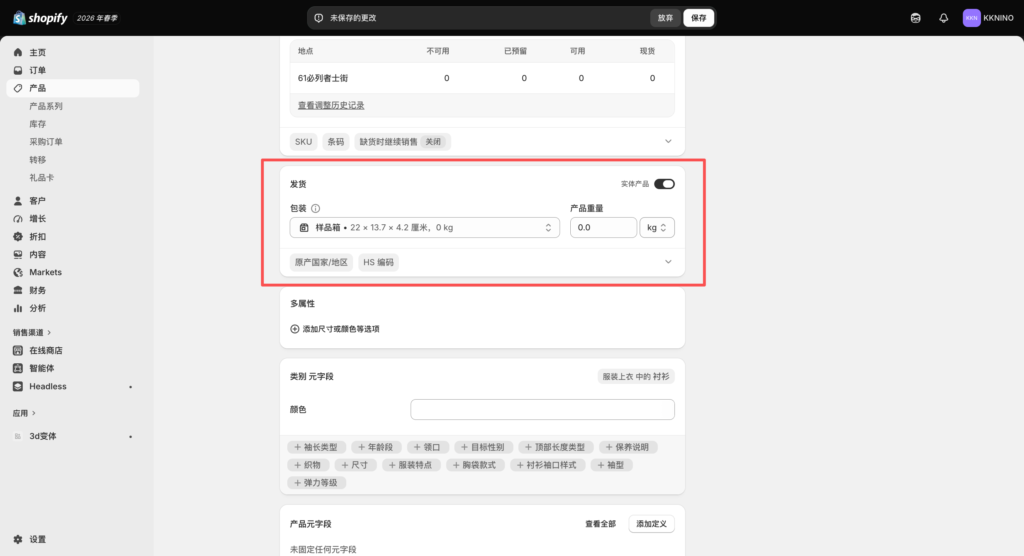The image size is (1024, 556).
Task: Open 转移 in the sidebar
Action: click(x=38, y=159)
